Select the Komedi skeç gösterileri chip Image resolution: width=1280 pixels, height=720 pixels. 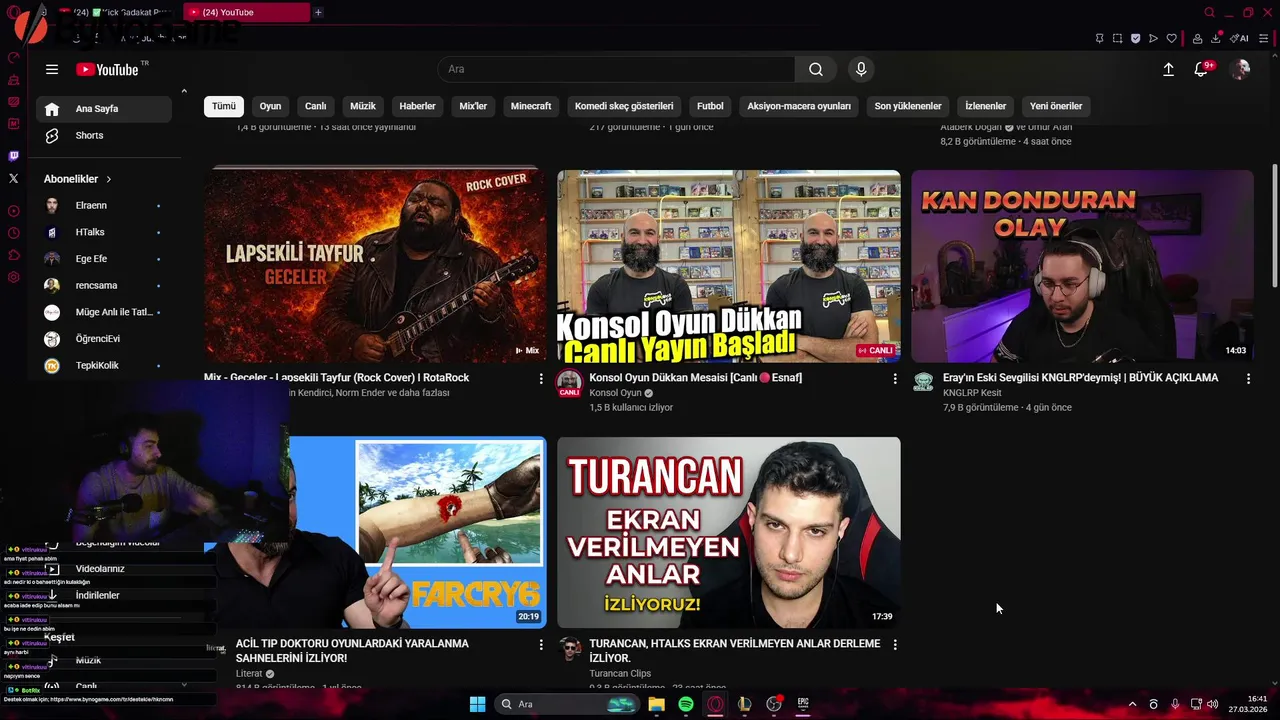624,106
